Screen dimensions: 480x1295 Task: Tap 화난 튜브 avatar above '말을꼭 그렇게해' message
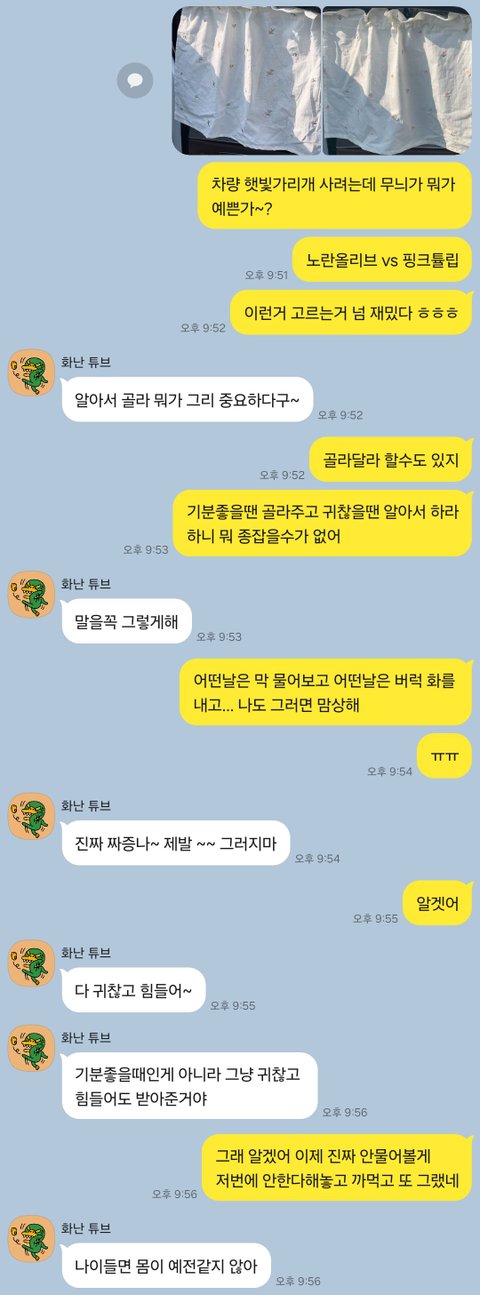point(31,595)
